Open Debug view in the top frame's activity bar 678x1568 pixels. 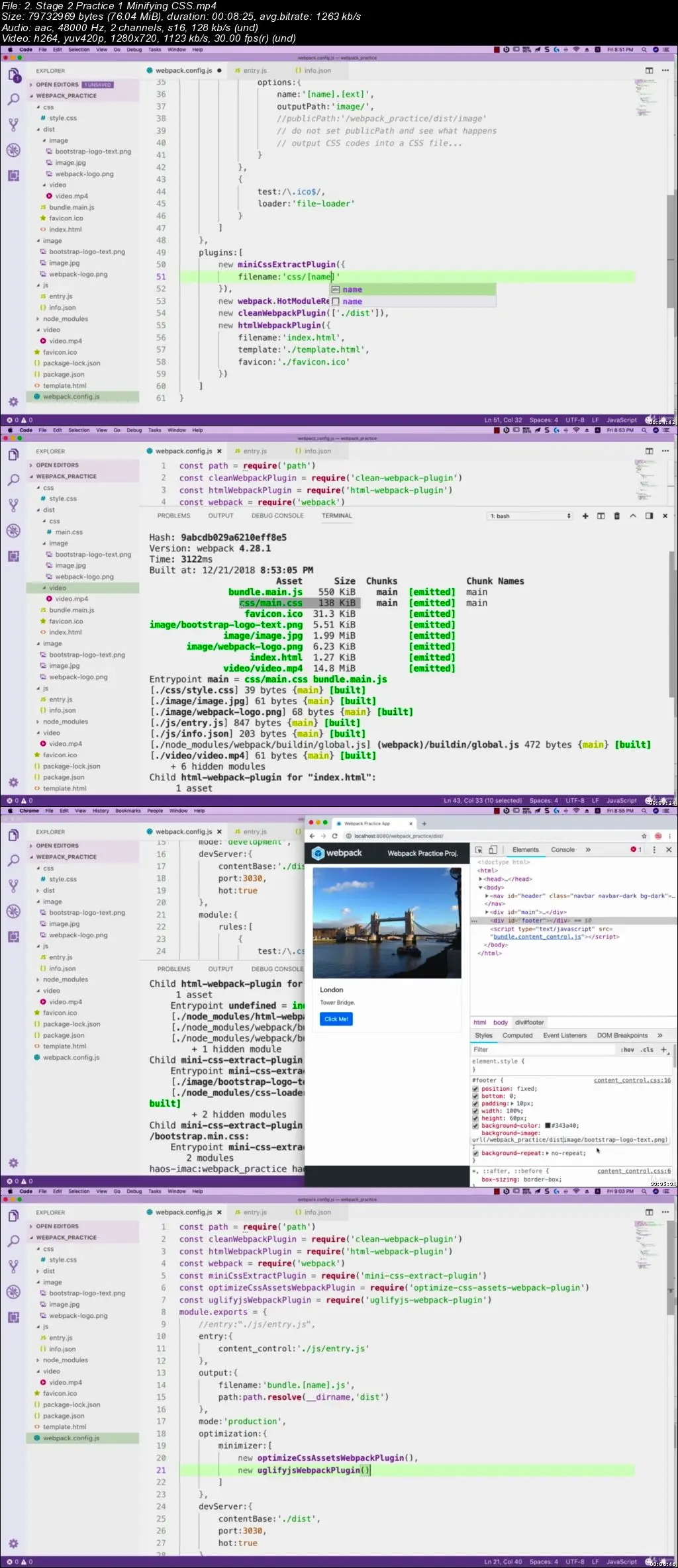13,150
